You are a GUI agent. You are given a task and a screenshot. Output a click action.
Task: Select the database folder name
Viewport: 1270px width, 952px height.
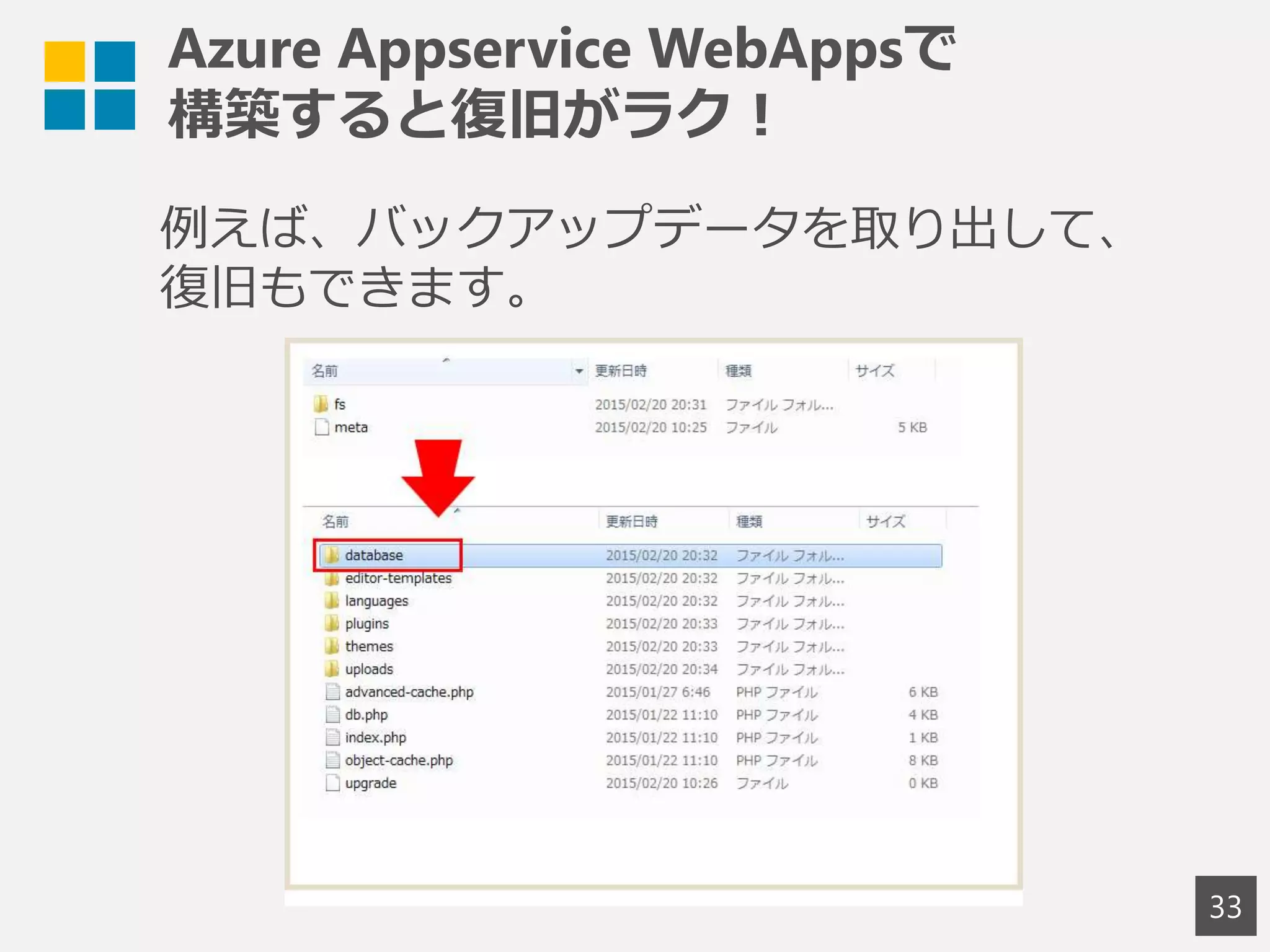pyautogui.click(x=374, y=555)
